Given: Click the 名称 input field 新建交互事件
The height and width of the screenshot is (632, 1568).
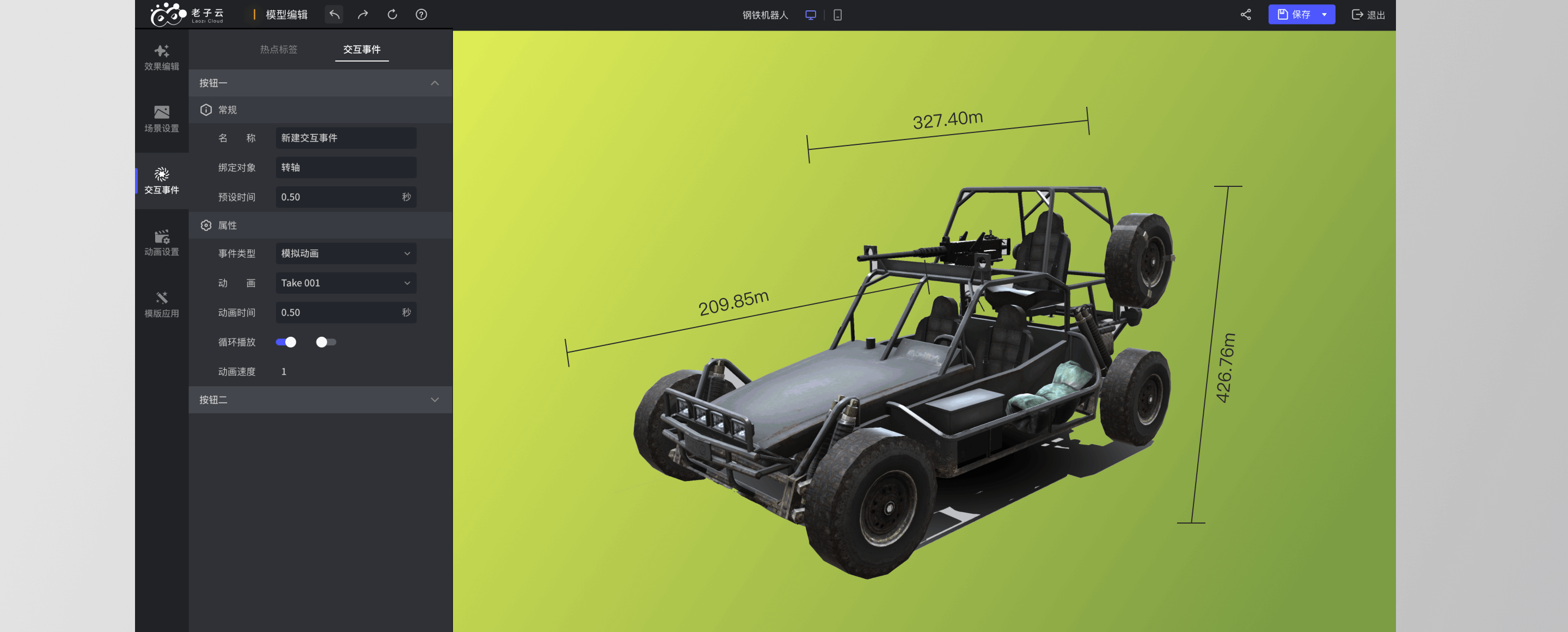Looking at the screenshot, I should click(346, 138).
